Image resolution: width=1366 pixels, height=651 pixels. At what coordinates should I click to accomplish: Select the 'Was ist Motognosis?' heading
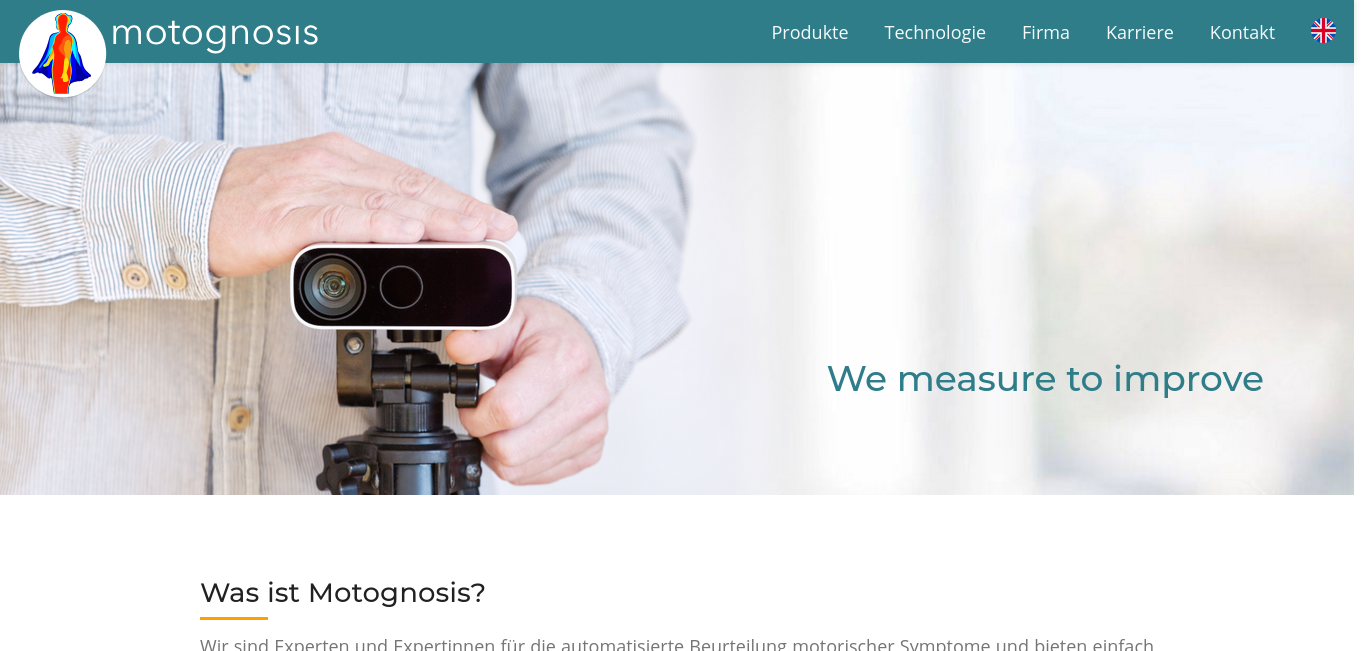click(343, 592)
